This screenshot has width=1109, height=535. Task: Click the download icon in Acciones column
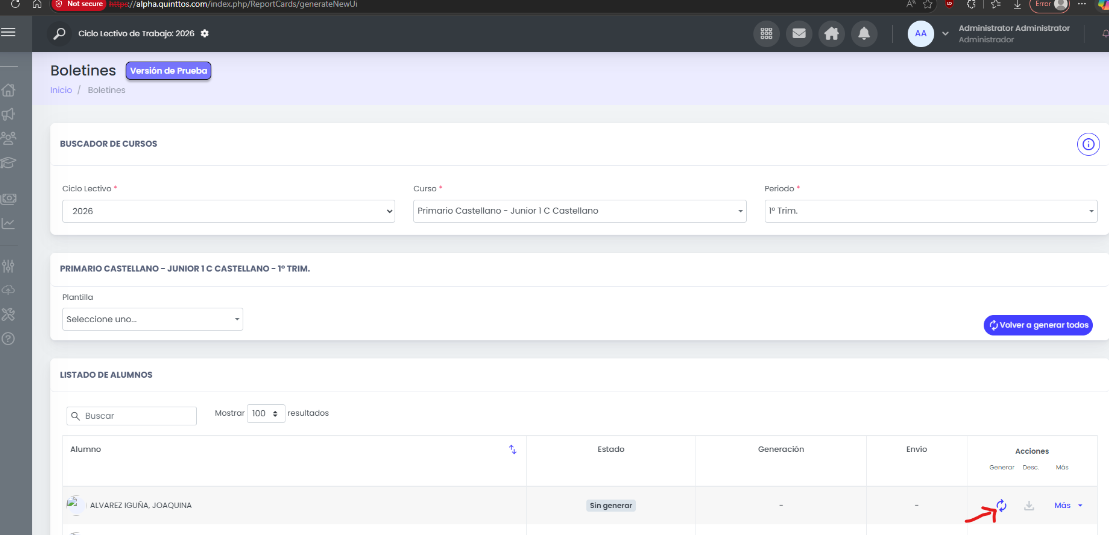click(1030, 505)
